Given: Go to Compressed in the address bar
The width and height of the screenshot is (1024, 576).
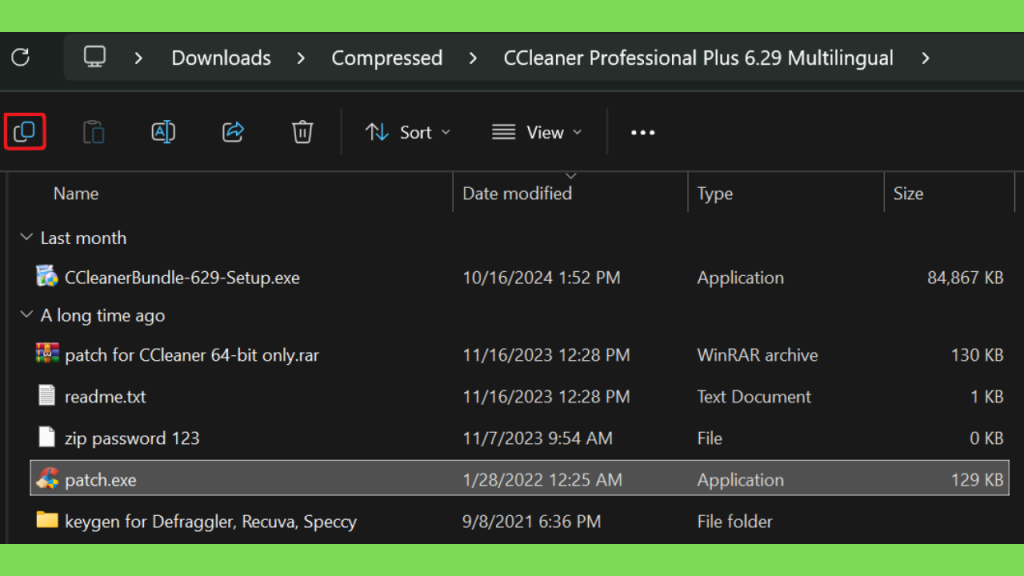Looking at the screenshot, I should 387,58.
